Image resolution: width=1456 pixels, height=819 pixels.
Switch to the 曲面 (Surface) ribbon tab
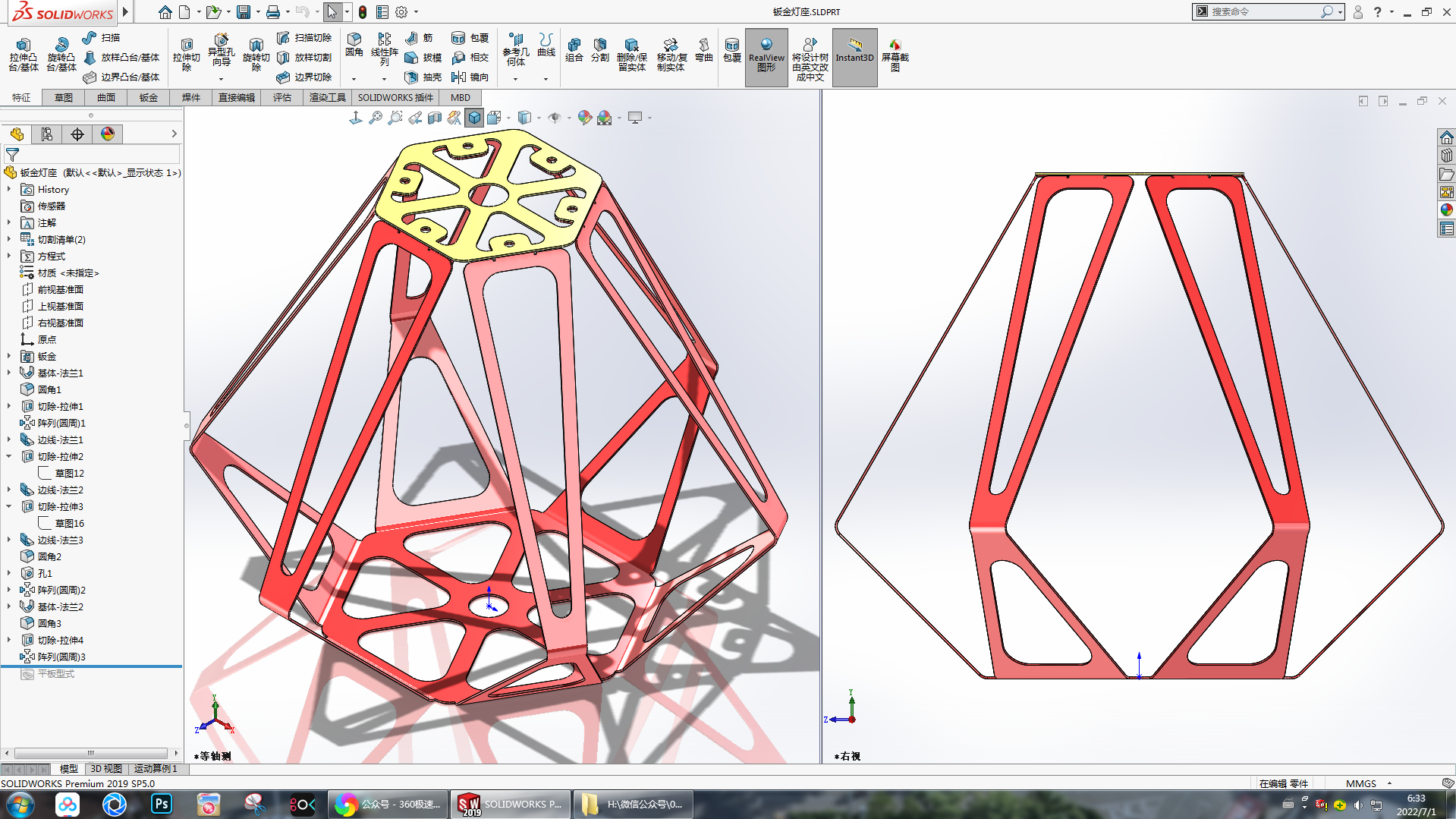pos(106,98)
